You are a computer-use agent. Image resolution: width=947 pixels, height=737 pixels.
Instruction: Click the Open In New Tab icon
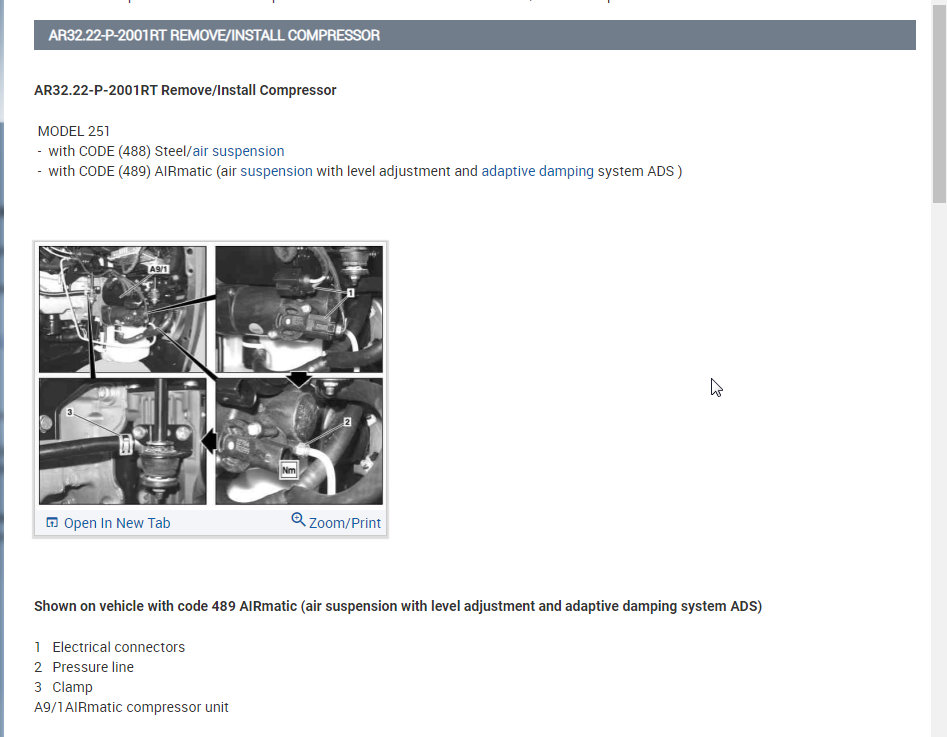coord(52,523)
